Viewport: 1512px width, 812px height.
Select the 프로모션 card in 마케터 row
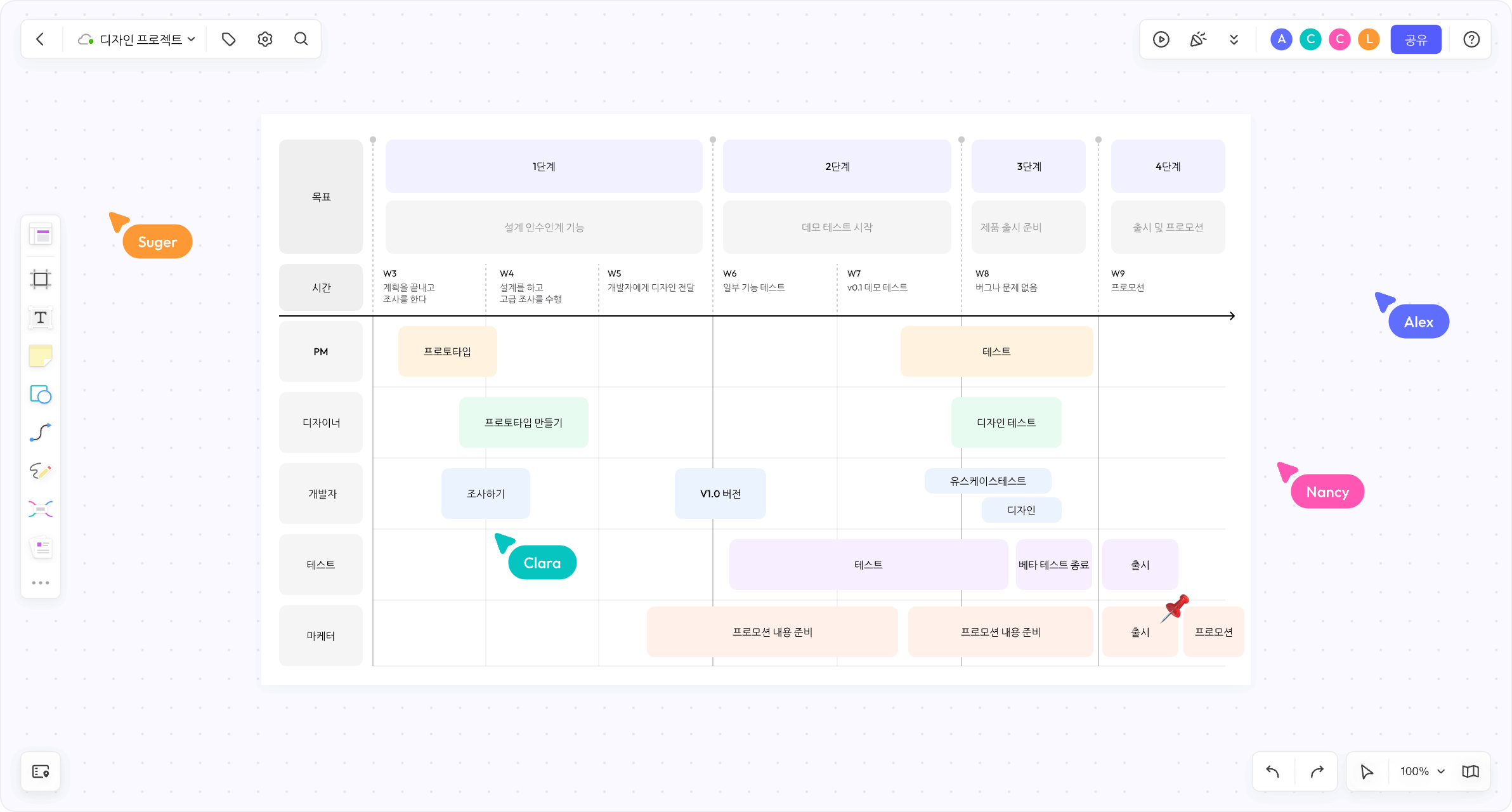tap(1214, 632)
